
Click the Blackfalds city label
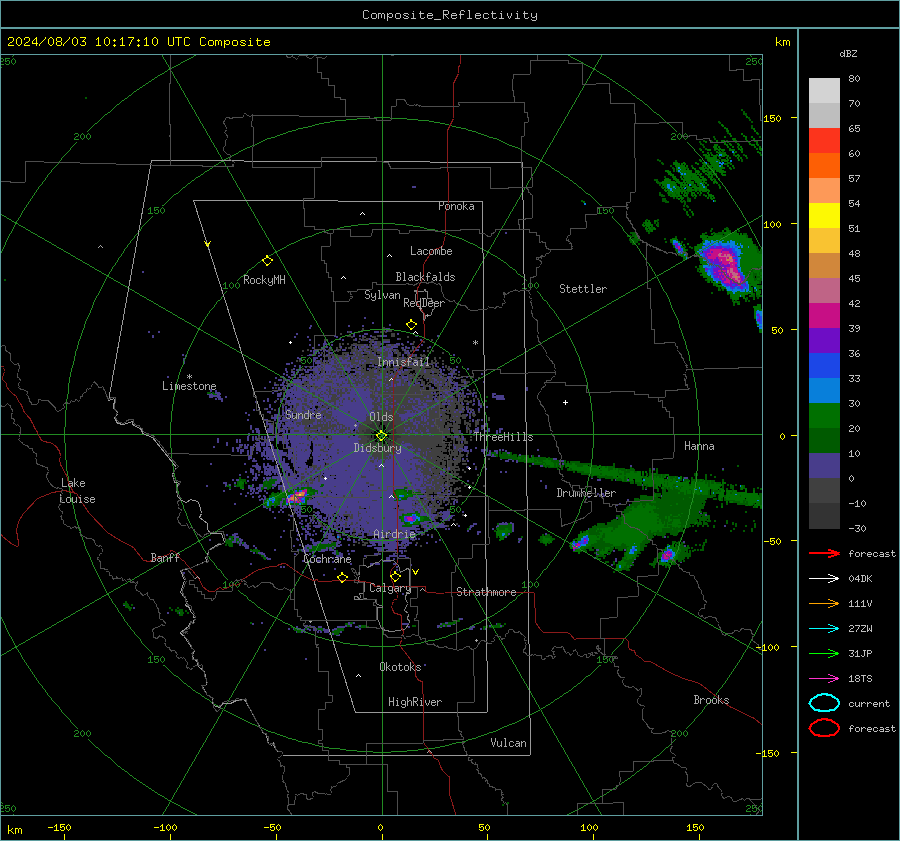(425, 277)
